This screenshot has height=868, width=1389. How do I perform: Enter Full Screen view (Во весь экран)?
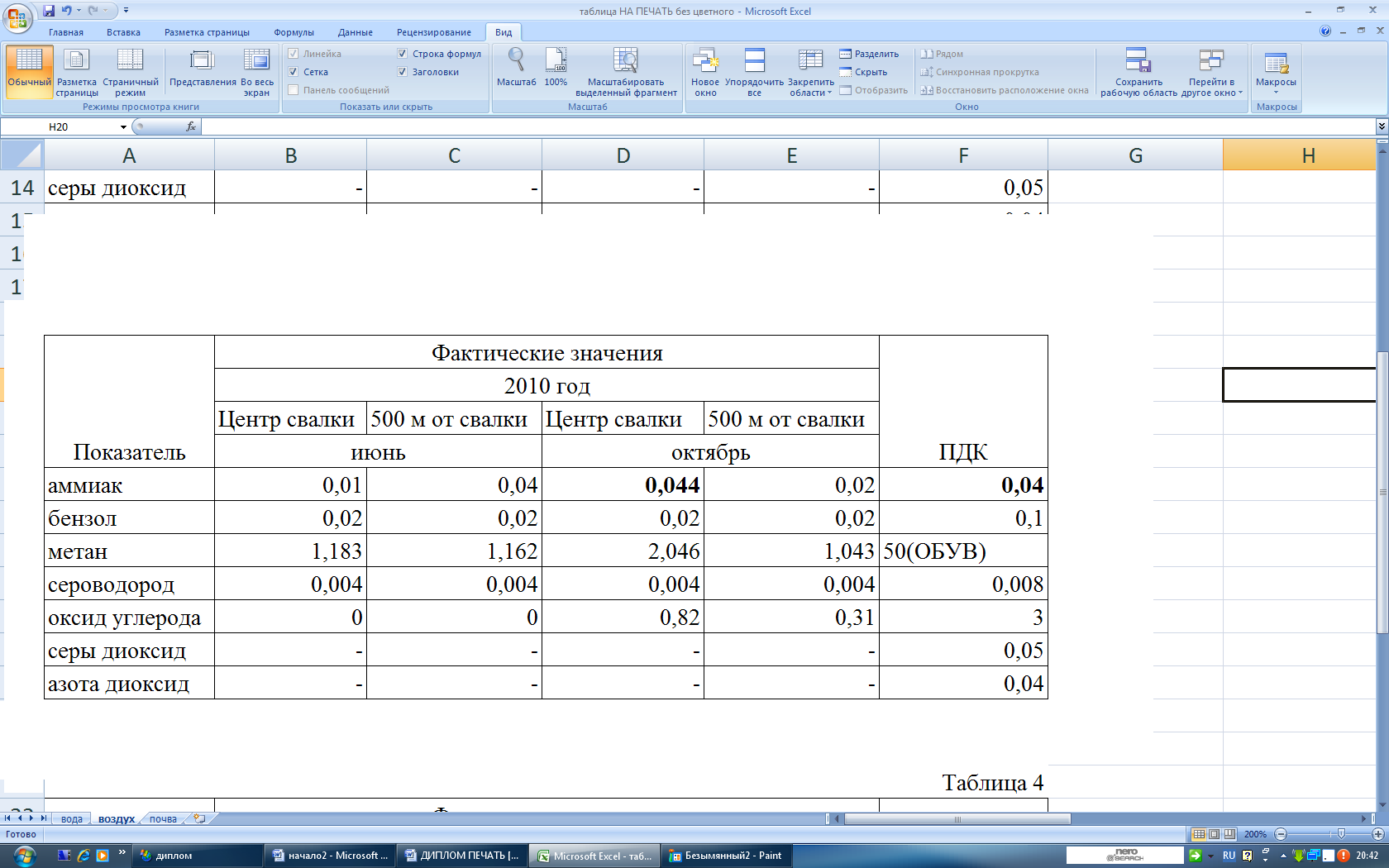coord(256,72)
